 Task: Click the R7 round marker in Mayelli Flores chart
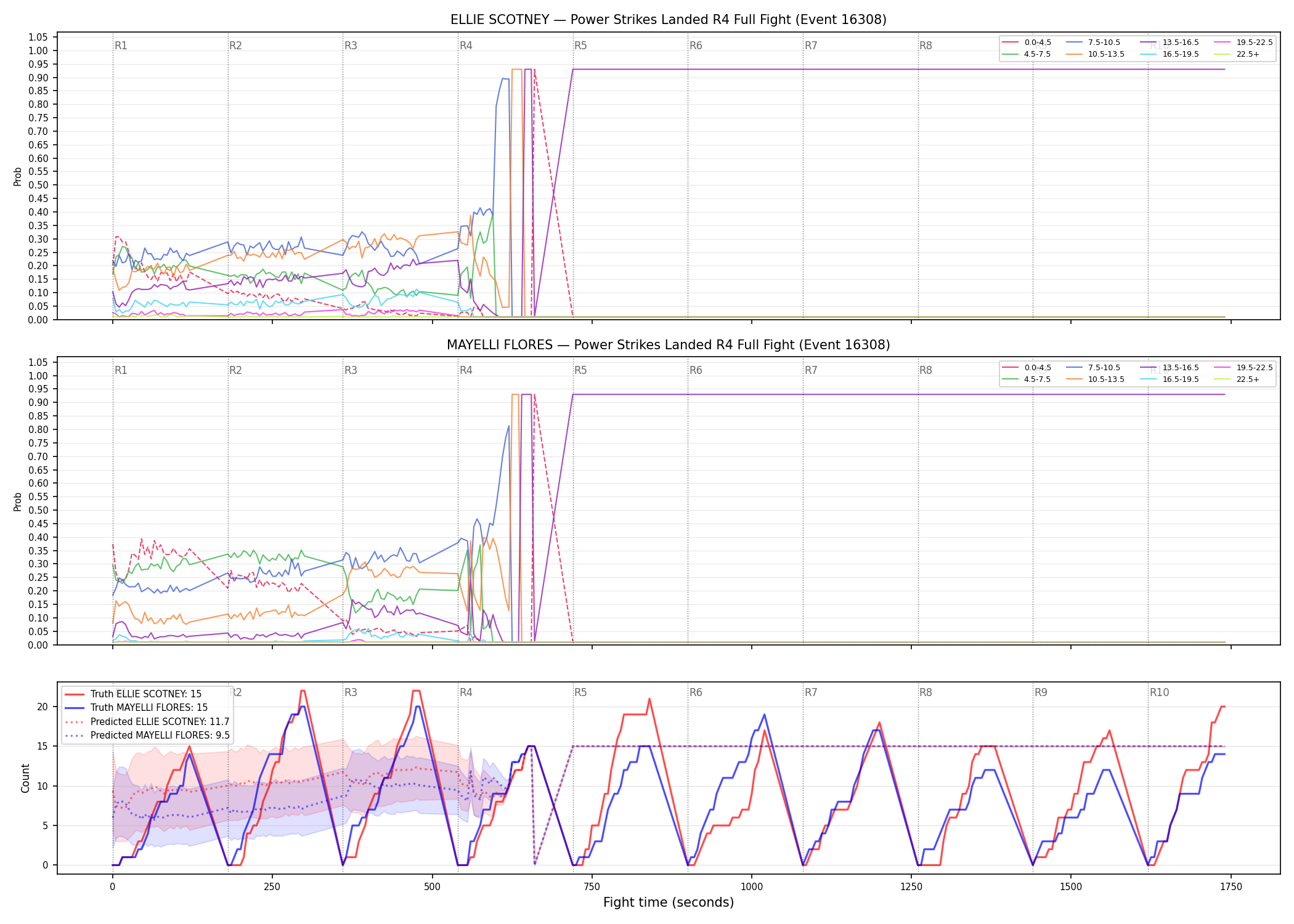[811, 370]
